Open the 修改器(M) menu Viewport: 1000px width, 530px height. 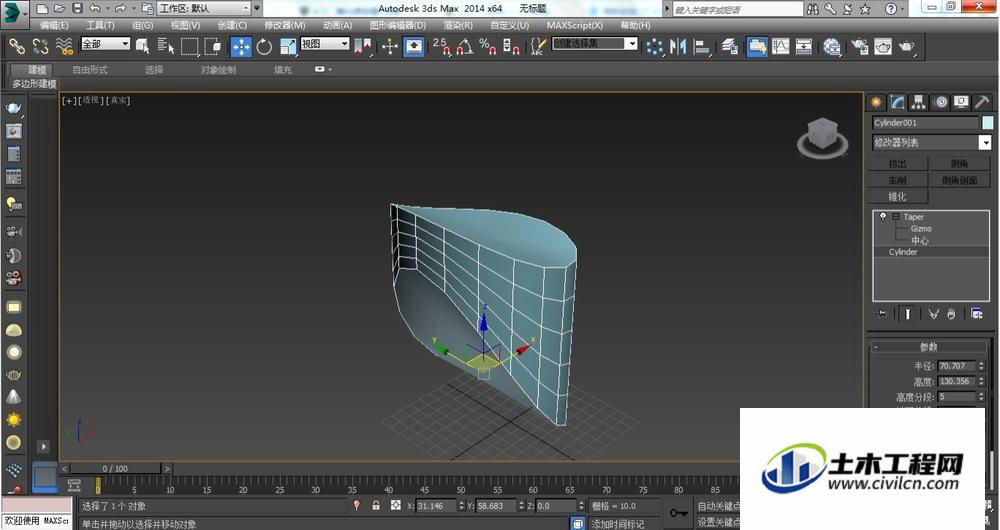[284, 25]
